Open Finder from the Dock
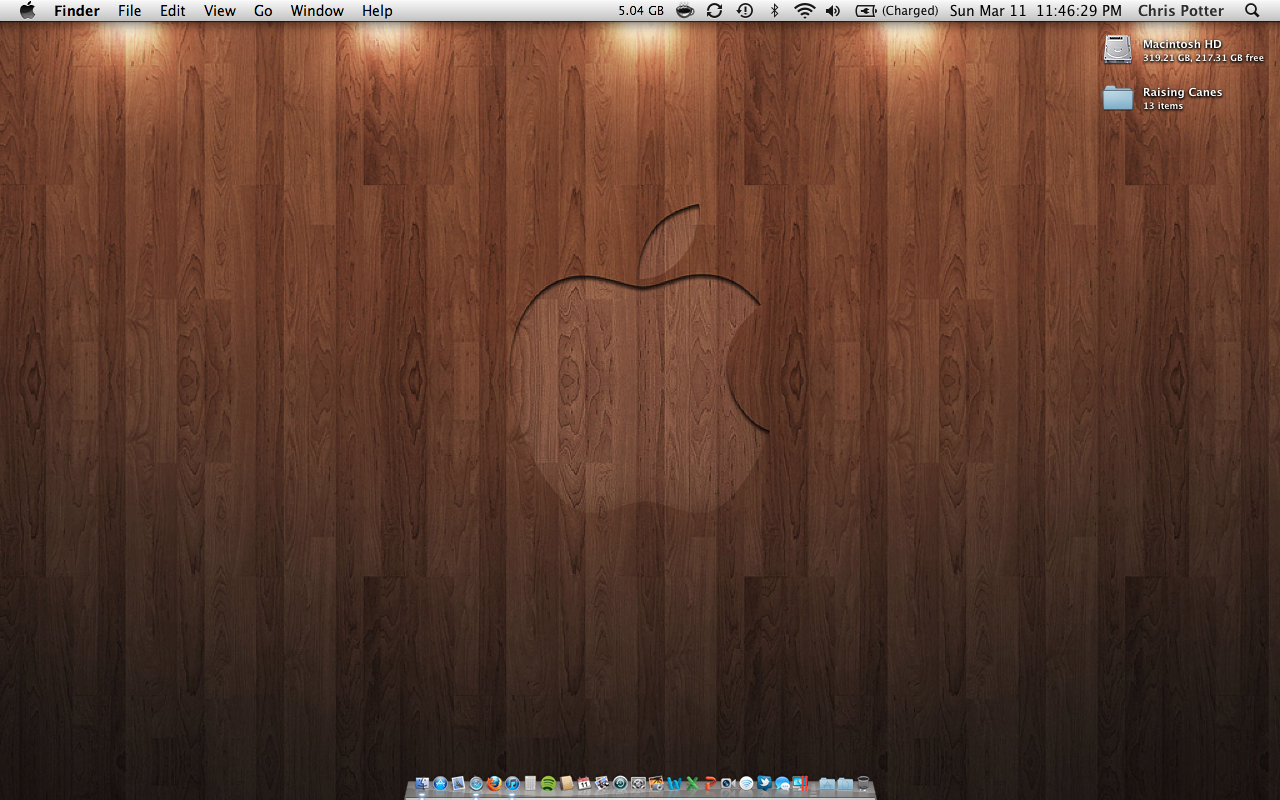Image resolution: width=1280 pixels, height=800 pixels. 422,784
